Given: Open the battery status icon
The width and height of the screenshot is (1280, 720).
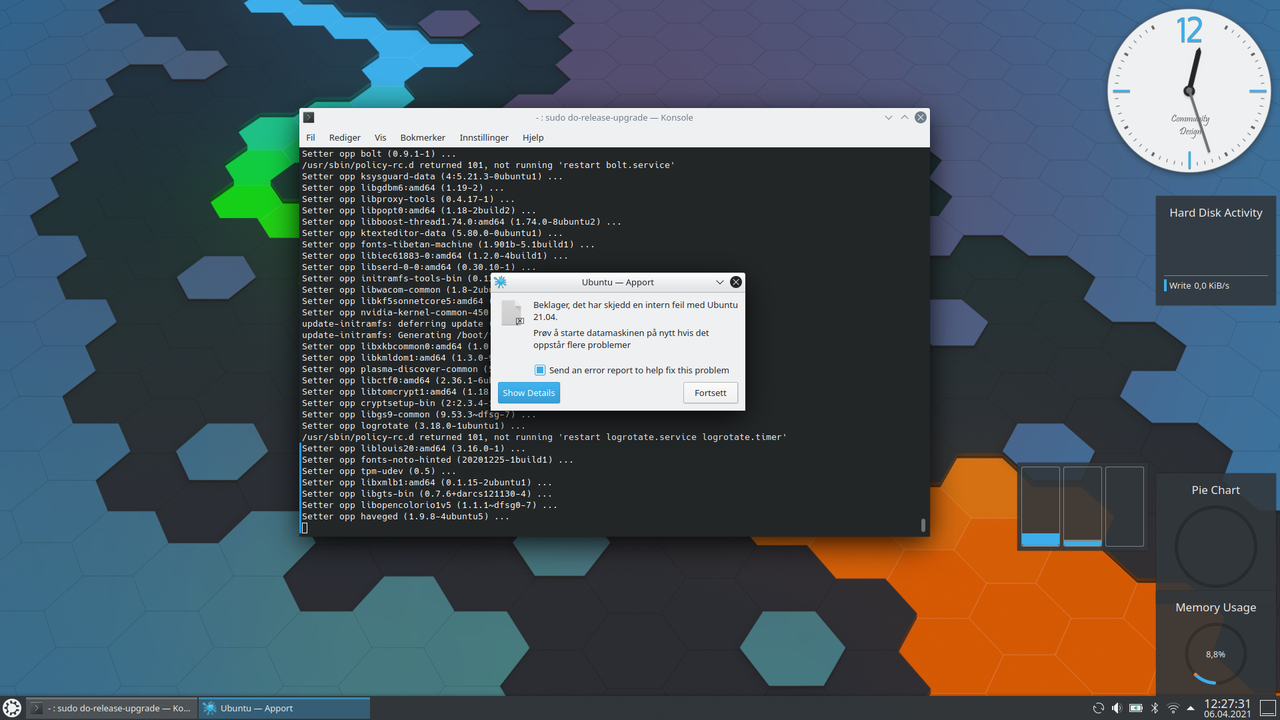Looking at the screenshot, I should pyautogui.click(x=1136, y=707).
